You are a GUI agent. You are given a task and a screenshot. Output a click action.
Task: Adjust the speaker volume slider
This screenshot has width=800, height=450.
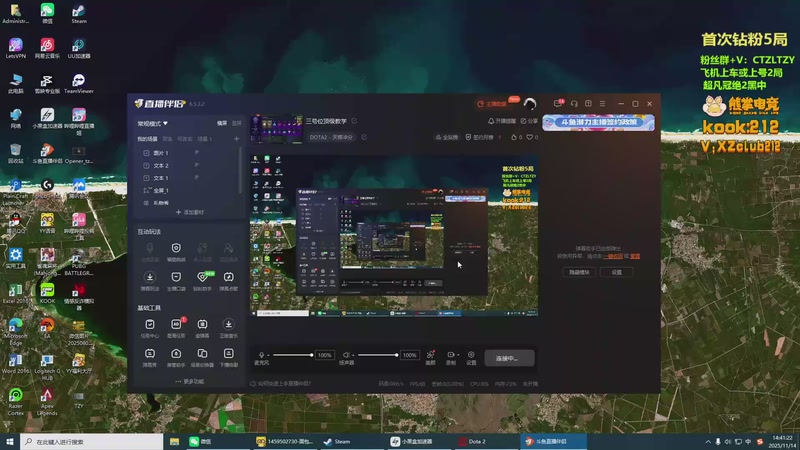pyautogui.click(x=378, y=355)
